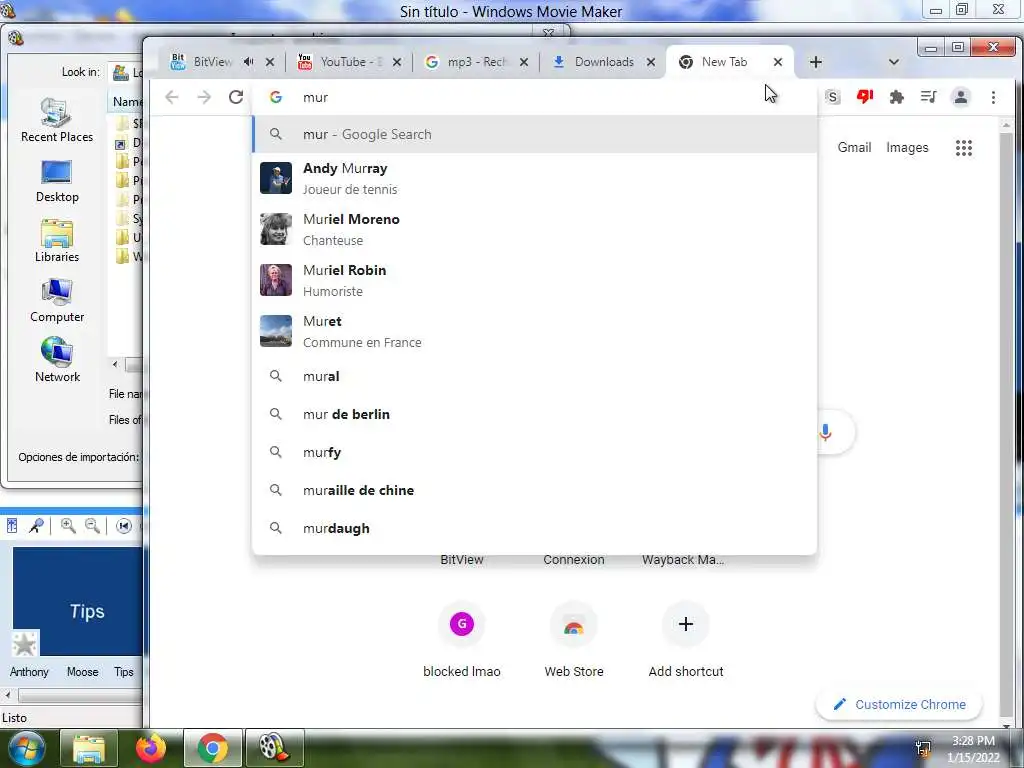
Task: Select the 'murdaugh' suggestion
Action: click(535, 528)
